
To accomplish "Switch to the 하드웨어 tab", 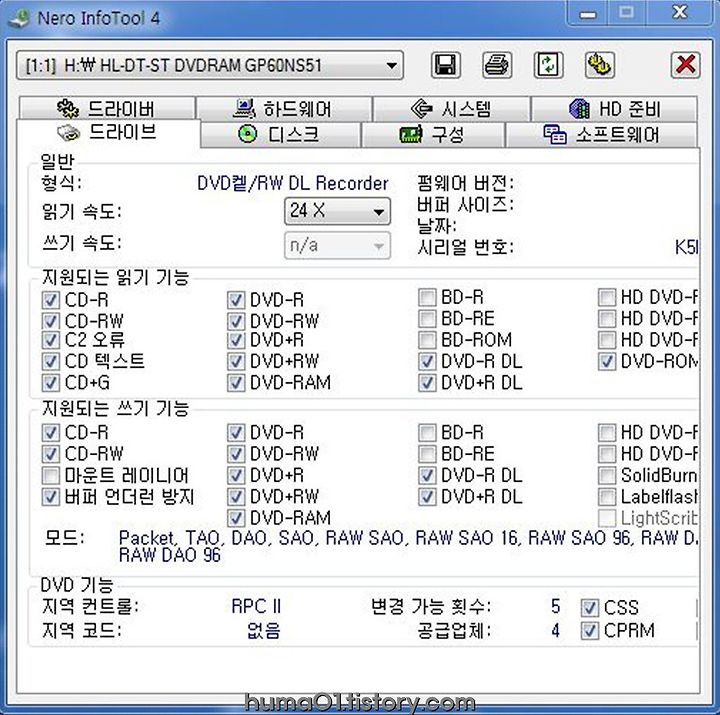I will point(283,108).
